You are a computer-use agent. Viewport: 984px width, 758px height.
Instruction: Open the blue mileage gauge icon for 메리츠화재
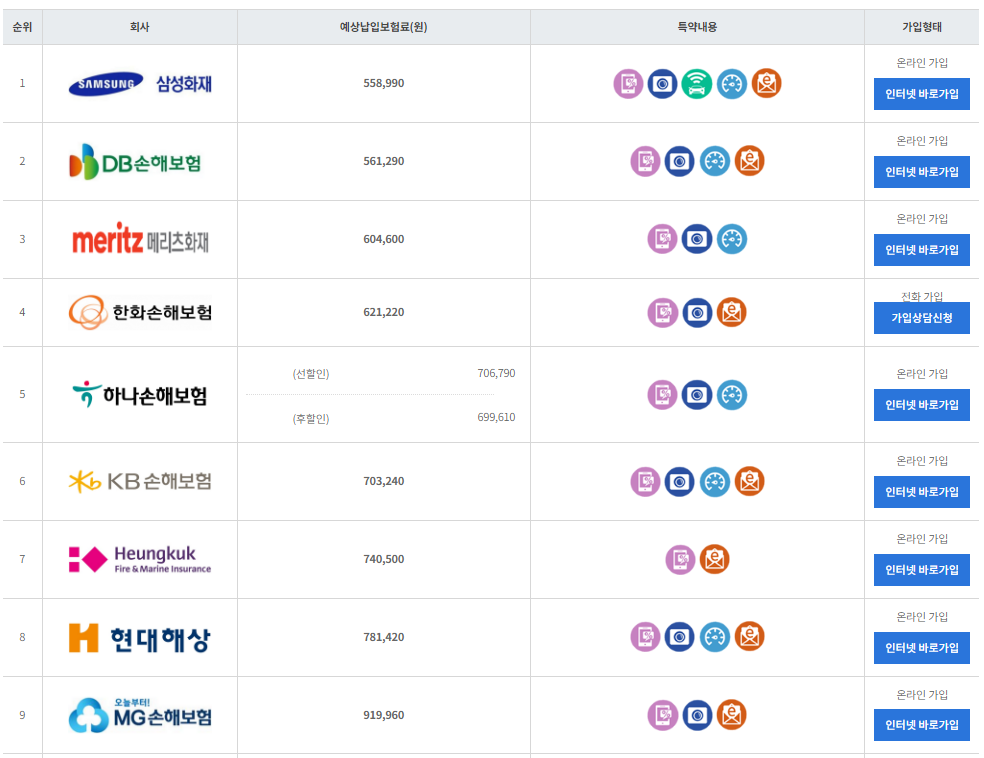[x=732, y=239]
